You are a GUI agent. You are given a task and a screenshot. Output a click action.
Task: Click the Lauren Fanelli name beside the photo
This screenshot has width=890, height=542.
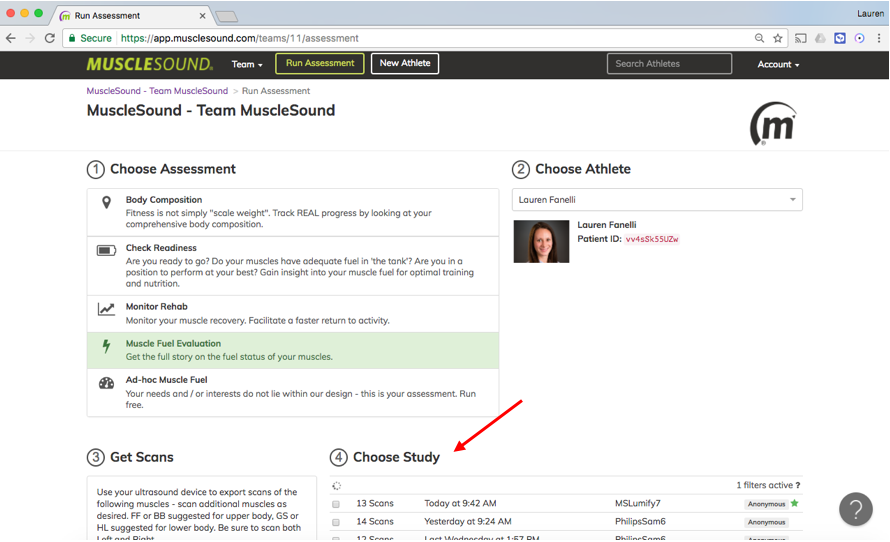click(607, 225)
